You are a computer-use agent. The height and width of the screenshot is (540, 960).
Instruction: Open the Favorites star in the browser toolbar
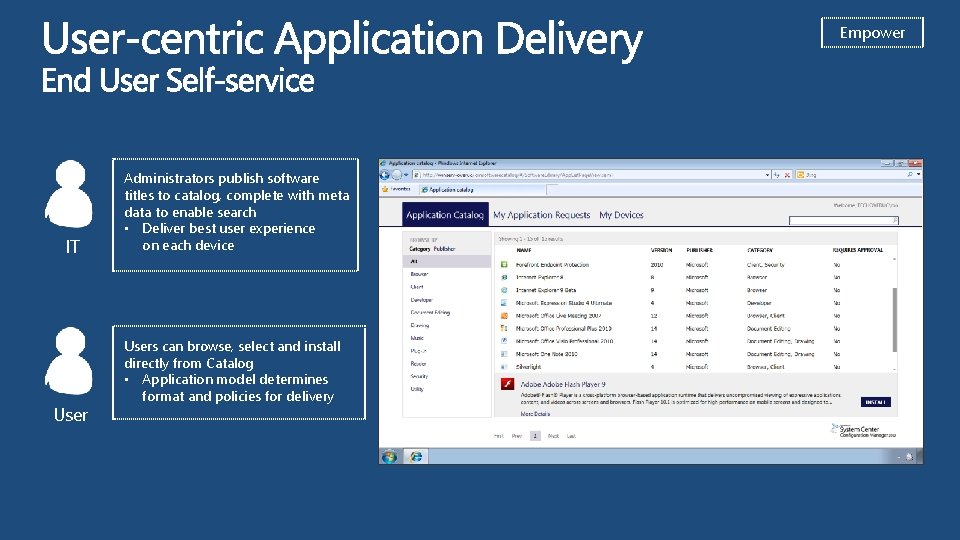coord(385,189)
